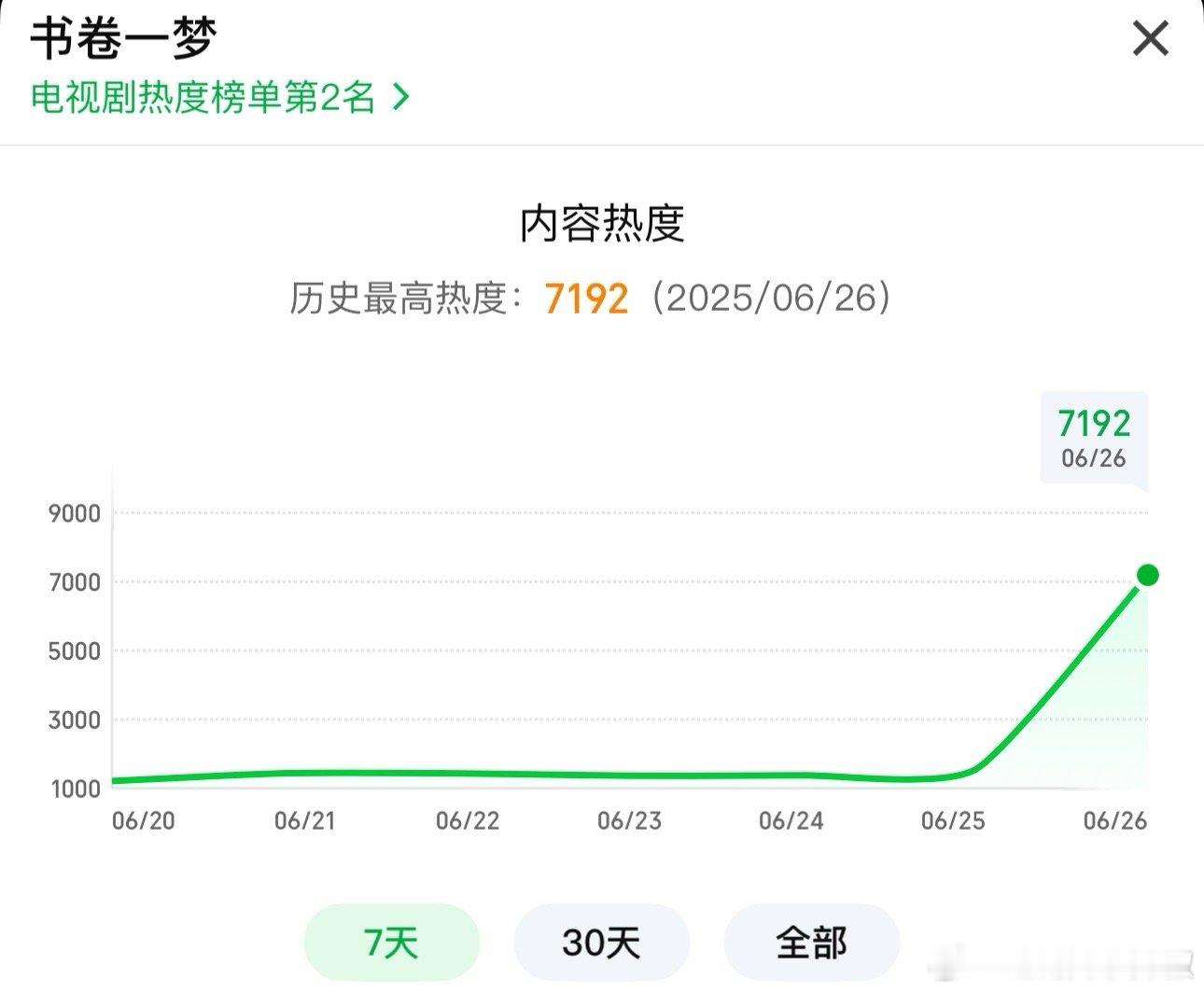Click the 9000 y-axis label
The image size is (1204, 993).
point(75,513)
